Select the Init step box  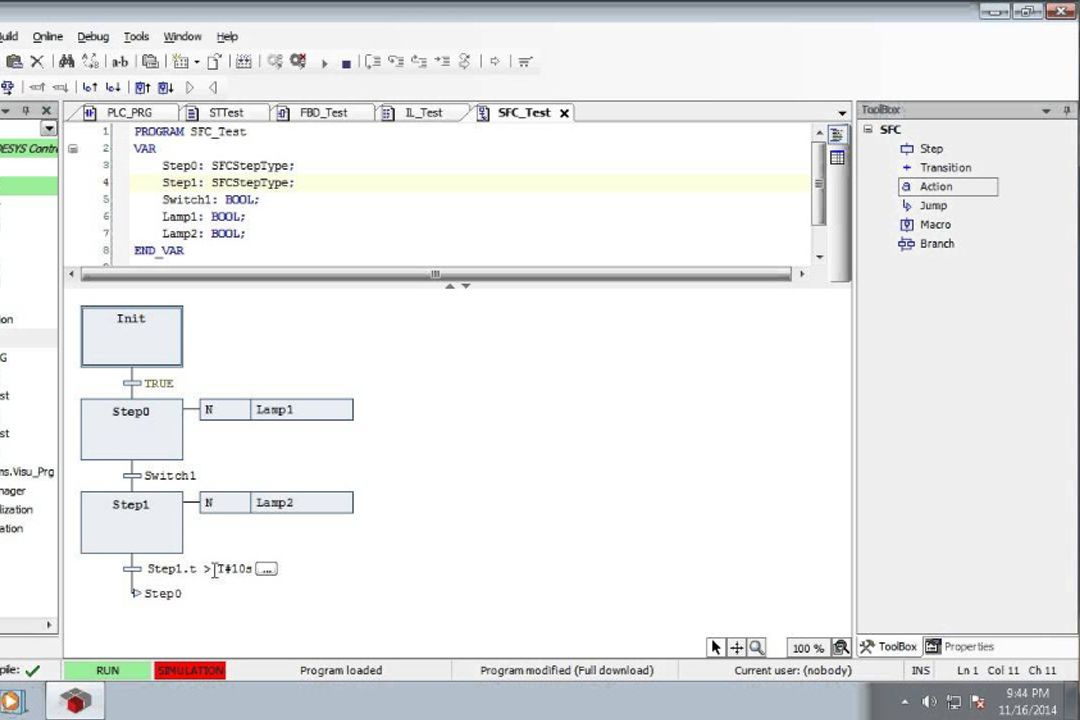point(132,336)
